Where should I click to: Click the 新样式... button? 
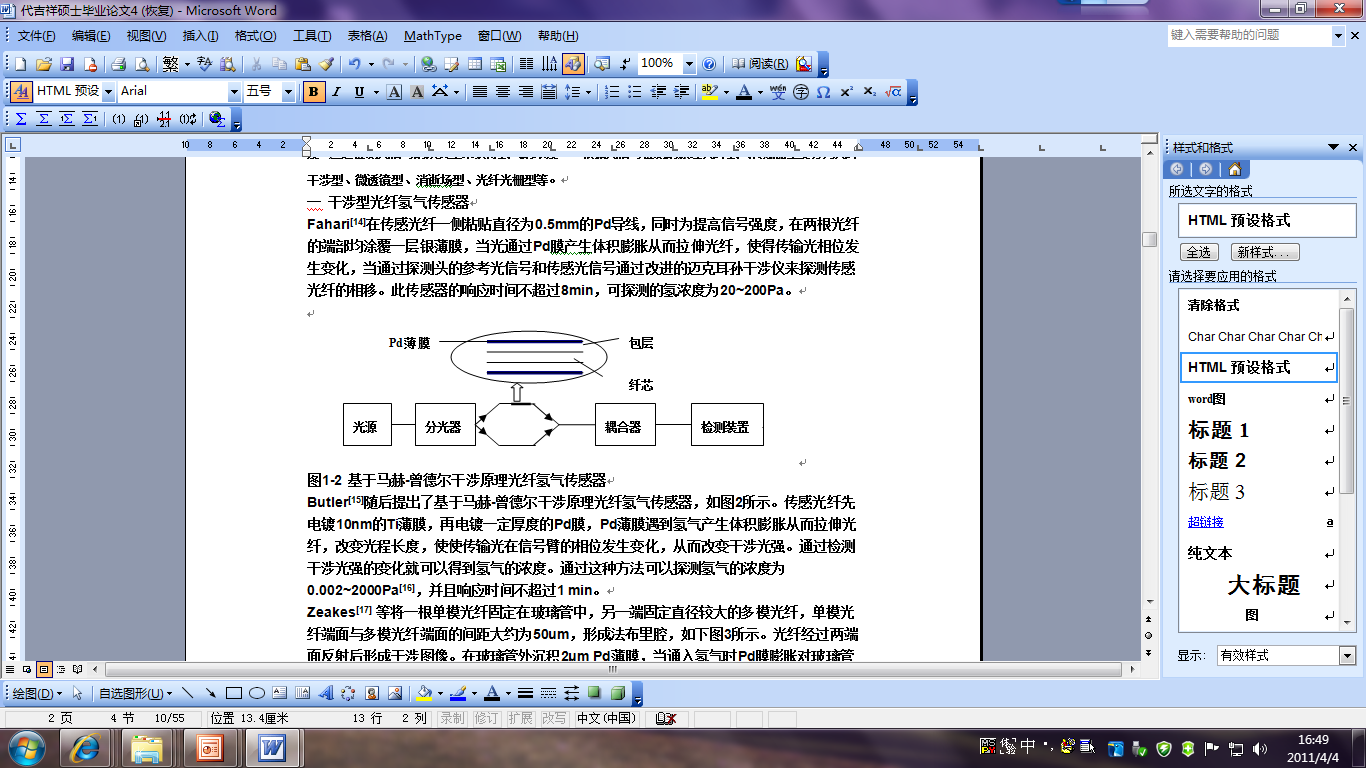pos(1265,252)
